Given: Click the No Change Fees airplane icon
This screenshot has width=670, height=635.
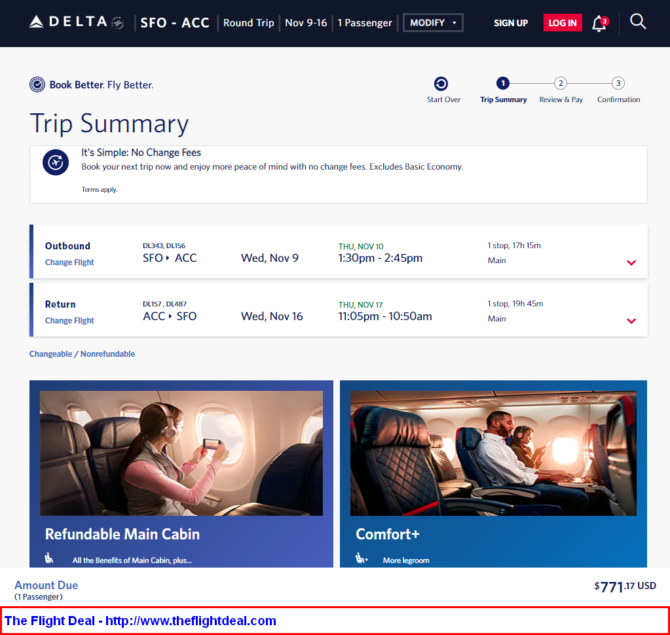Looking at the screenshot, I should click(56, 162).
